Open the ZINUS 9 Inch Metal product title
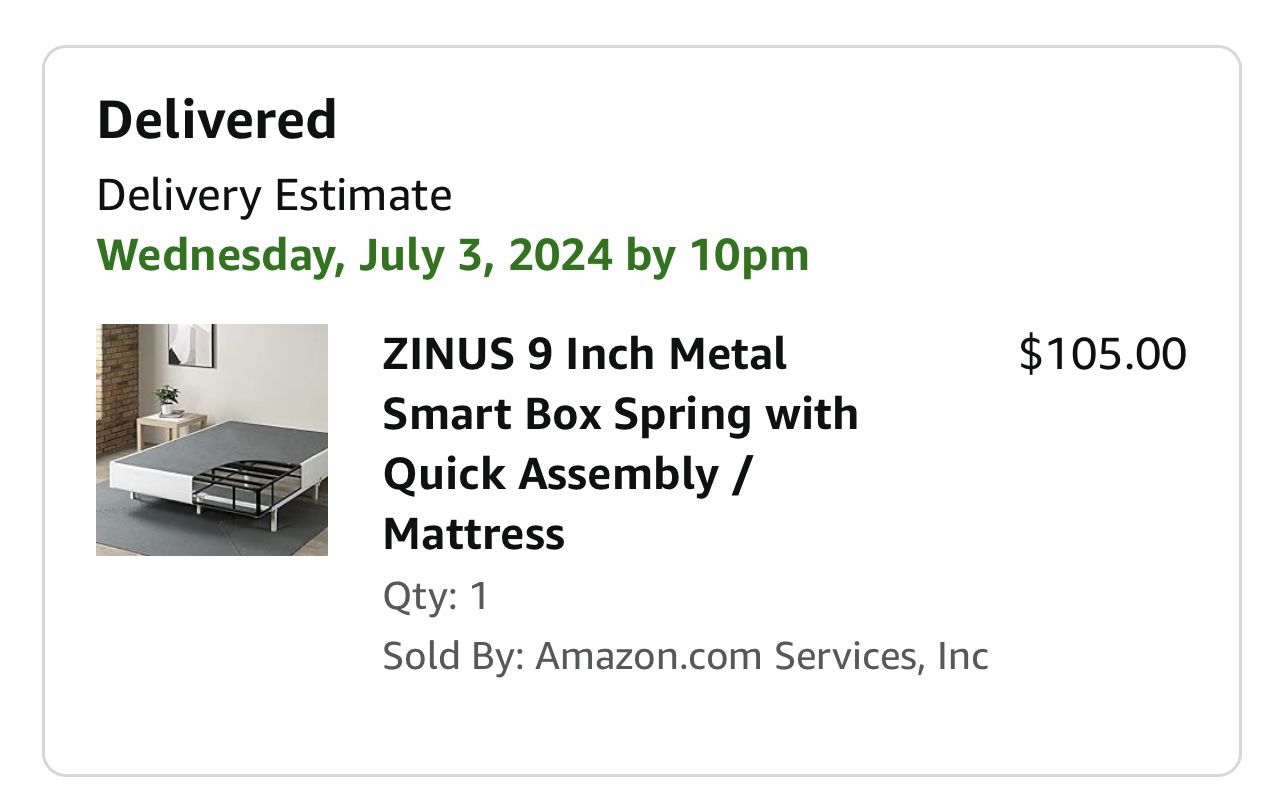 [584, 354]
